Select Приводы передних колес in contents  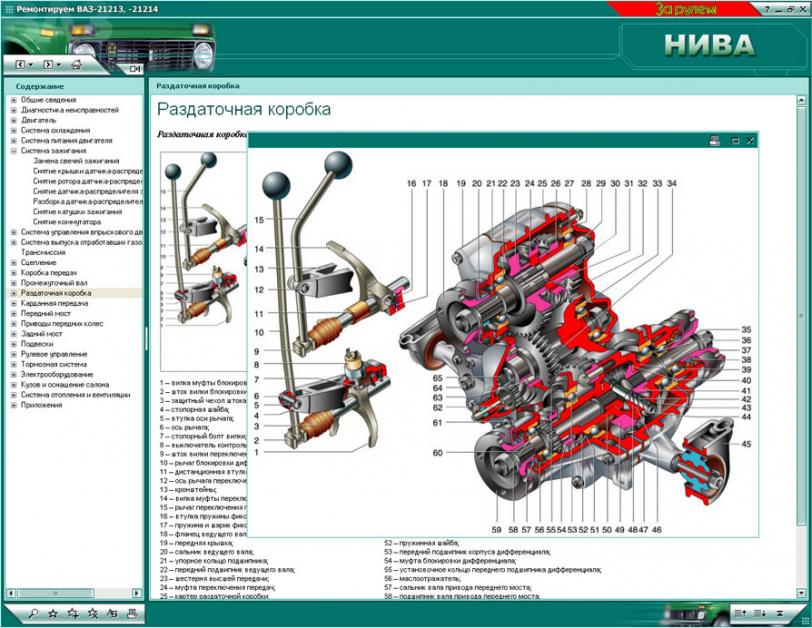[62, 324]
